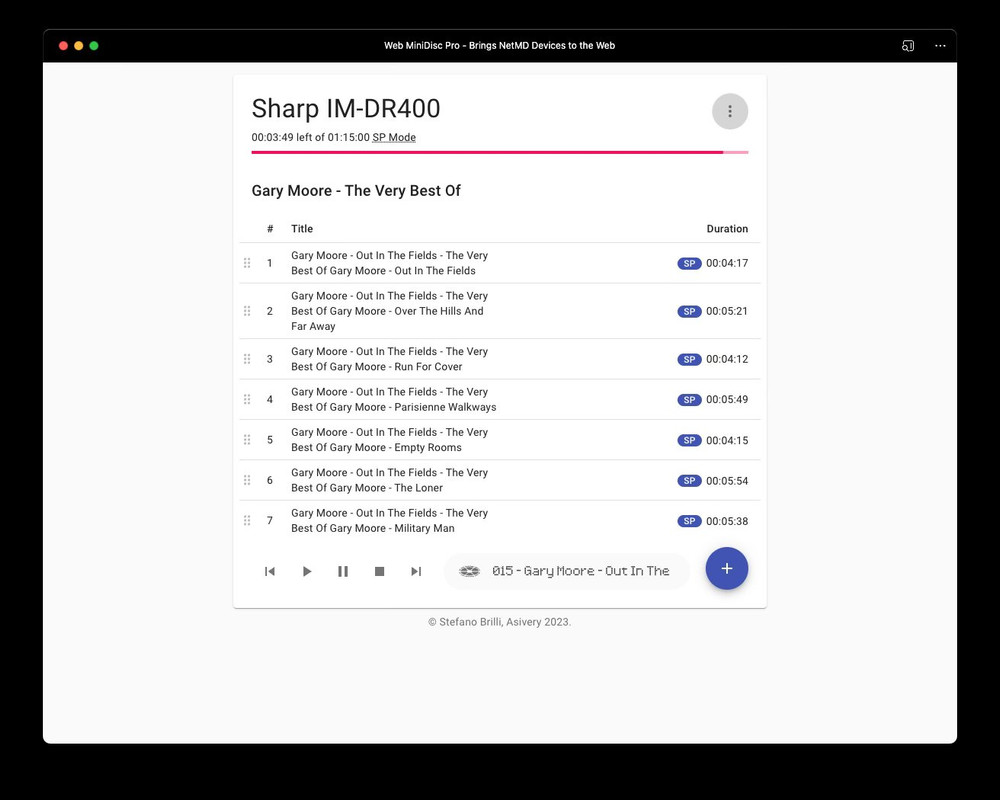The image size is (1000, 800).
Task: Click the disc title 'Gary Moore - The Very Best Of'
Action: (356, 191)
